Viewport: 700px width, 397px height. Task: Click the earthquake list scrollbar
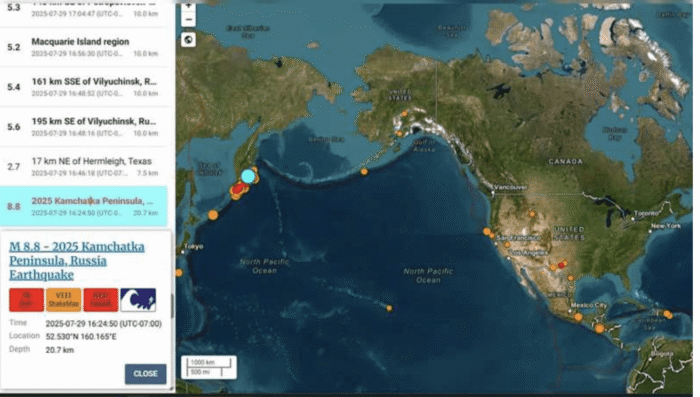172,306
